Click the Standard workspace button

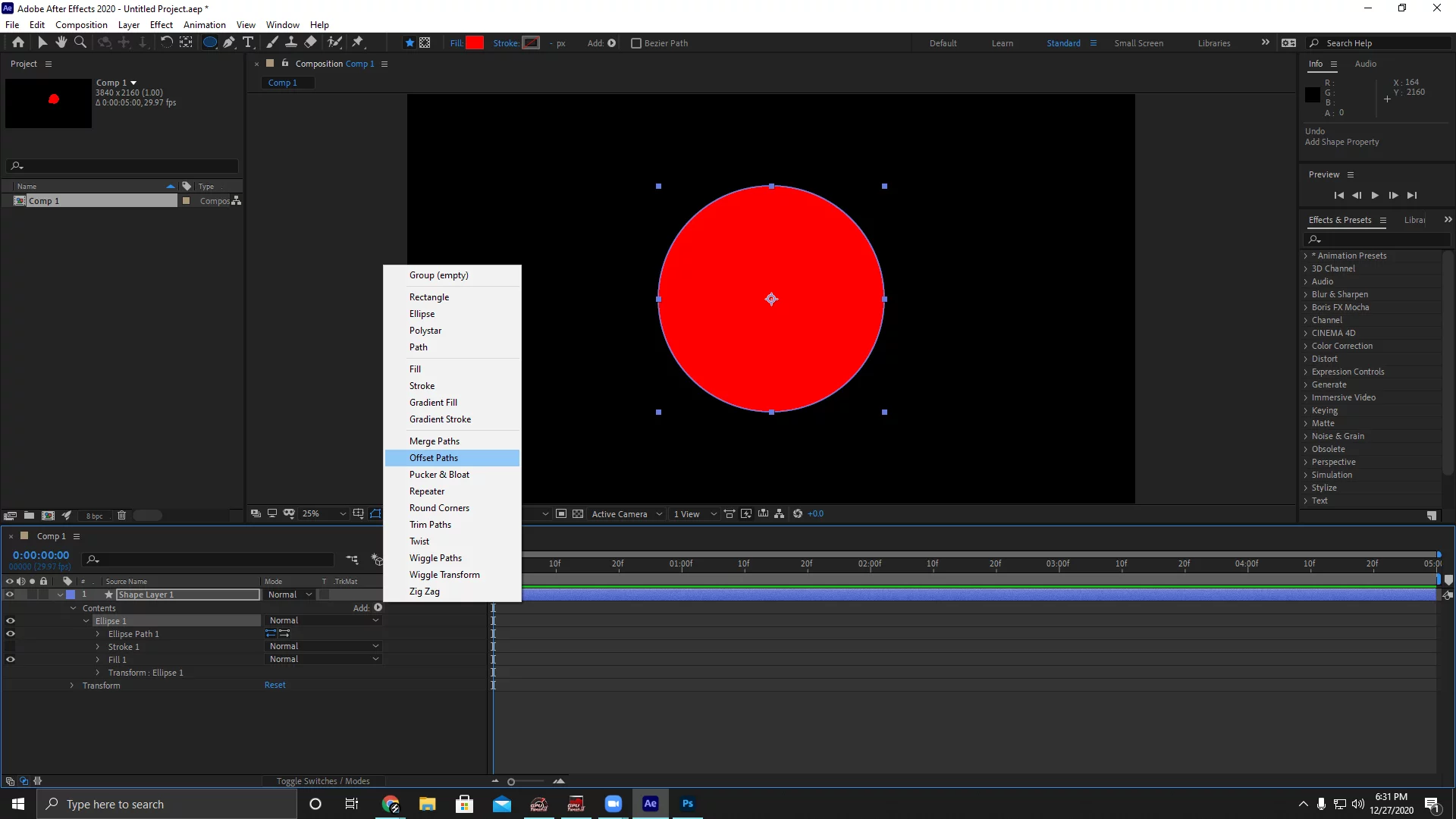1063,42
